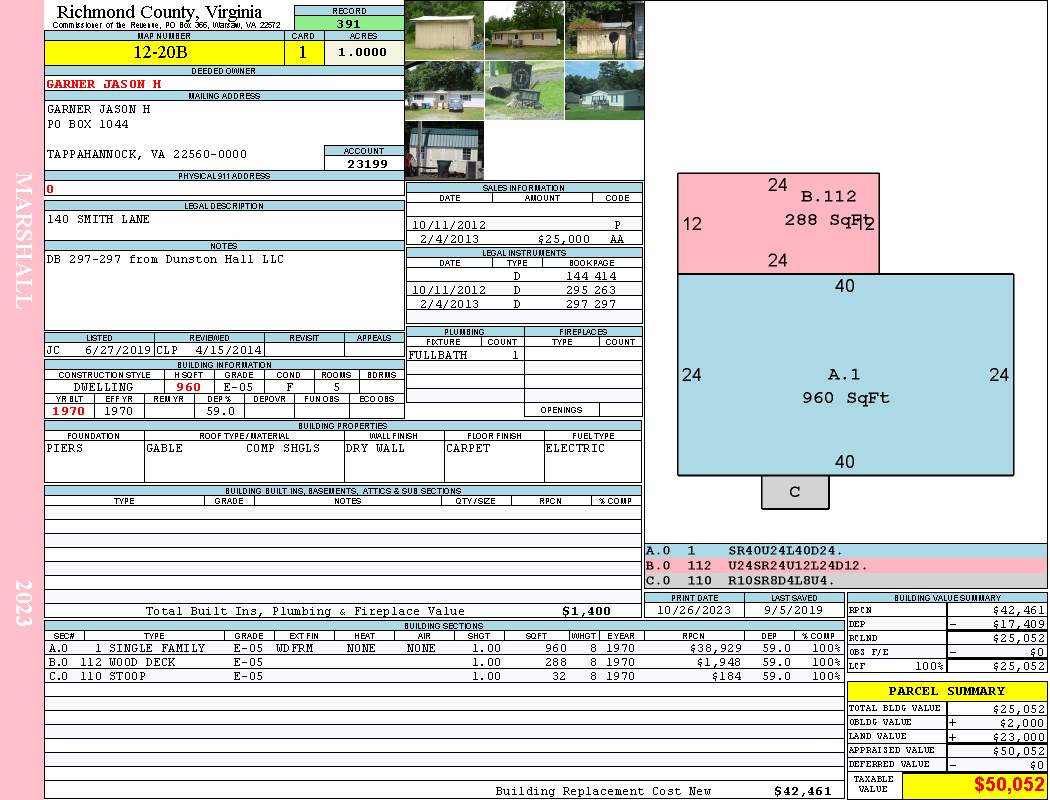Screen dimensions: 1050x800
Task: Click Building Replacement Cost New $42,461
Action: 802,791
